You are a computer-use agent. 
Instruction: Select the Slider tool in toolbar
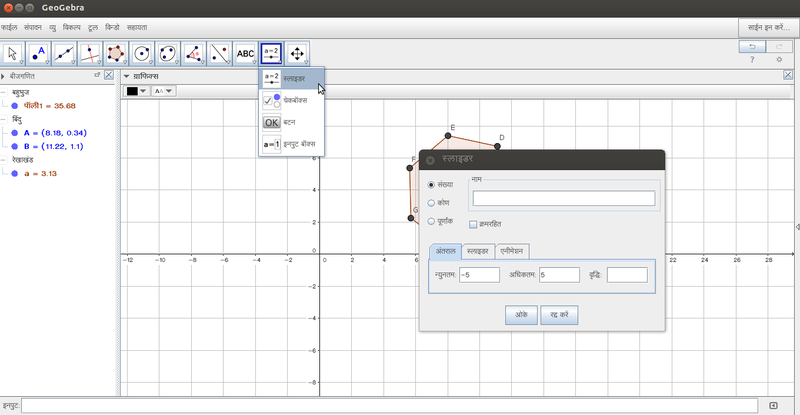click(x=271, y=54)
